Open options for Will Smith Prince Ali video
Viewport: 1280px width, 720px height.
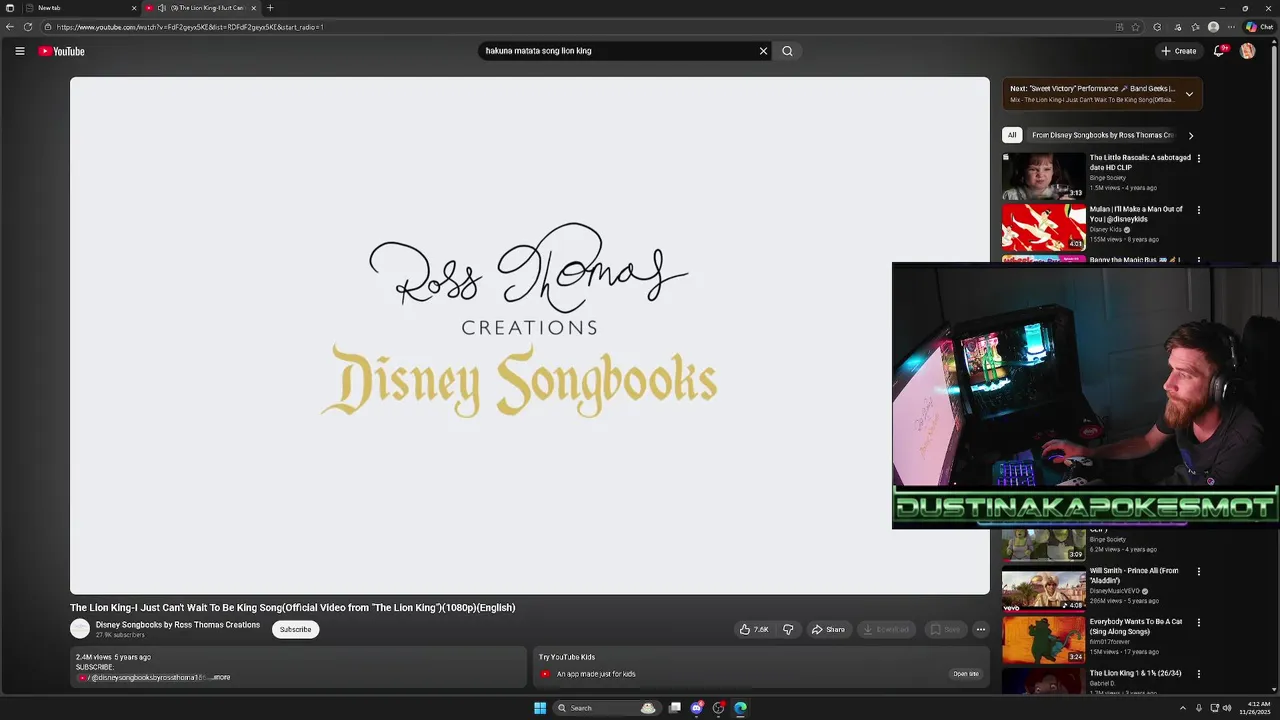click(x=1199, y=571)
